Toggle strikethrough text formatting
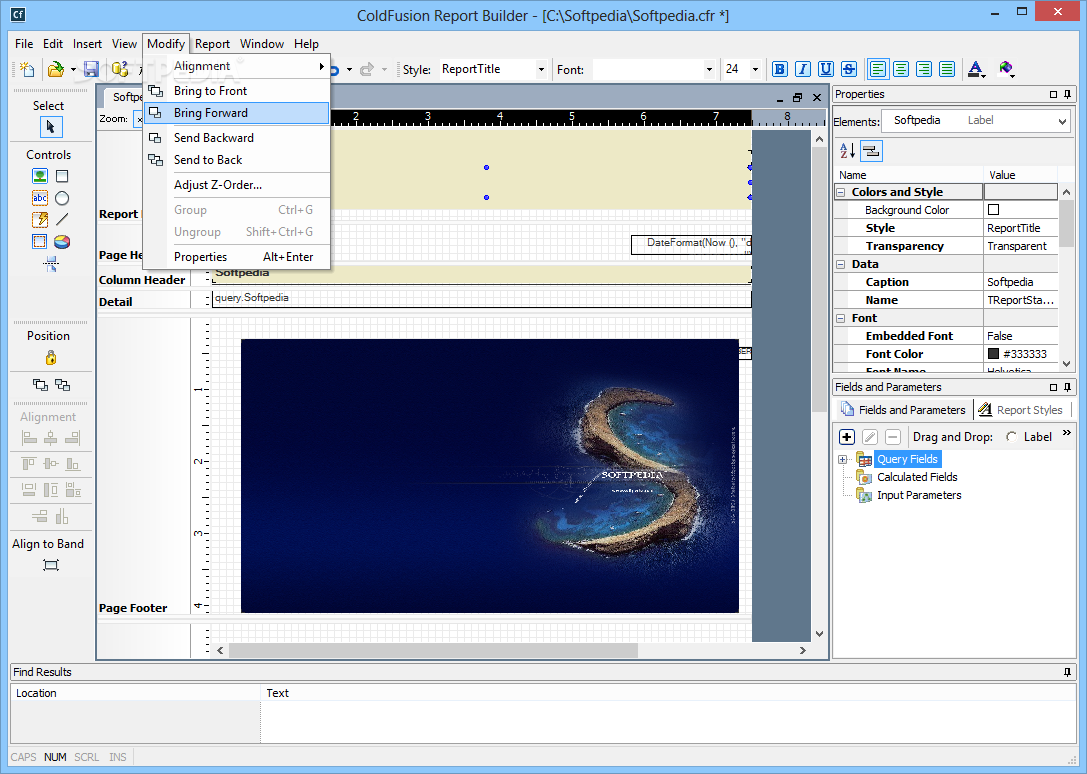The height and width of the screenshot is (774, 1087). [849, 69]
